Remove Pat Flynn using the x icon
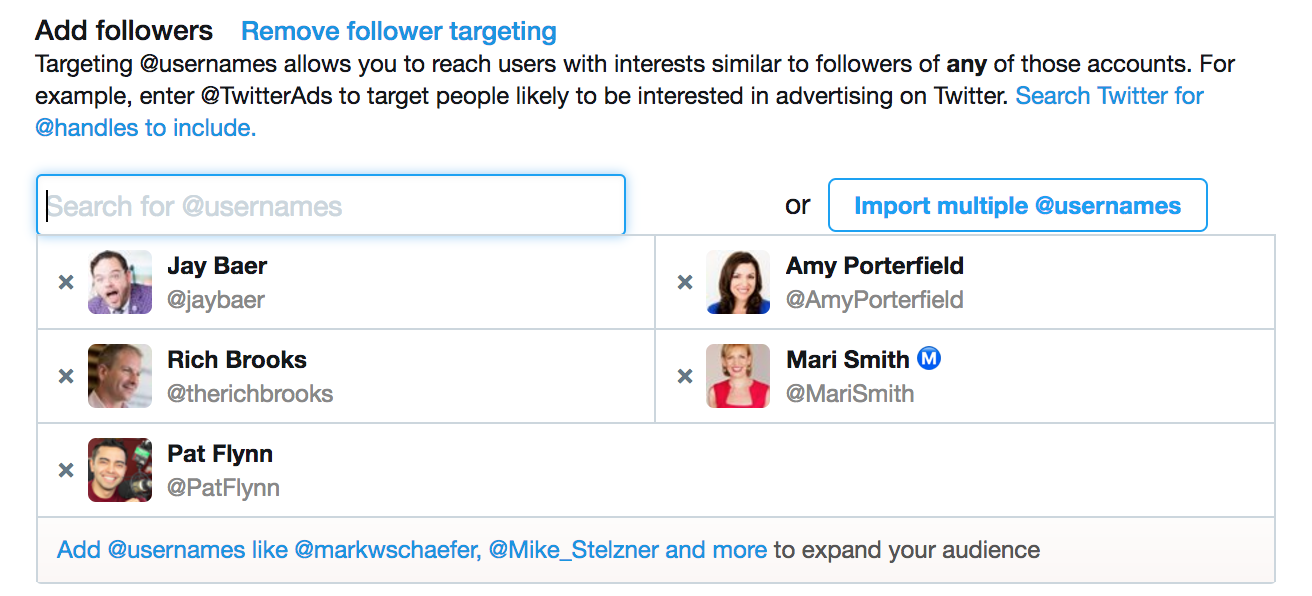Screen dimensions: 1312x596 [66, 471]
